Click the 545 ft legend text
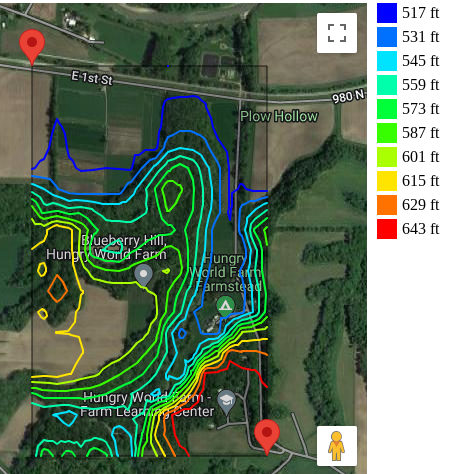451x474 pixels. 420,61
